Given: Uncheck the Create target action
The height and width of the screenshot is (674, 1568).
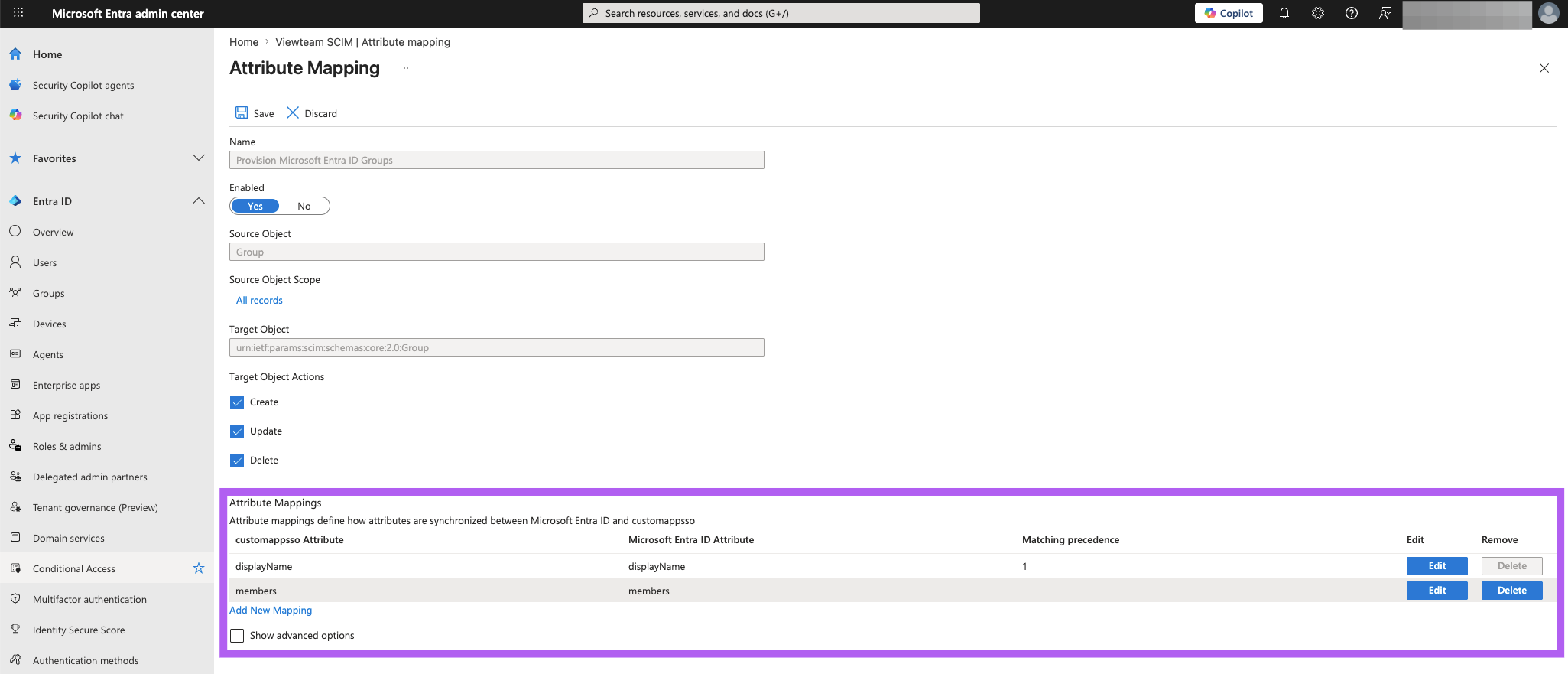Looking at the screenshot, I should tap(237, 402).
